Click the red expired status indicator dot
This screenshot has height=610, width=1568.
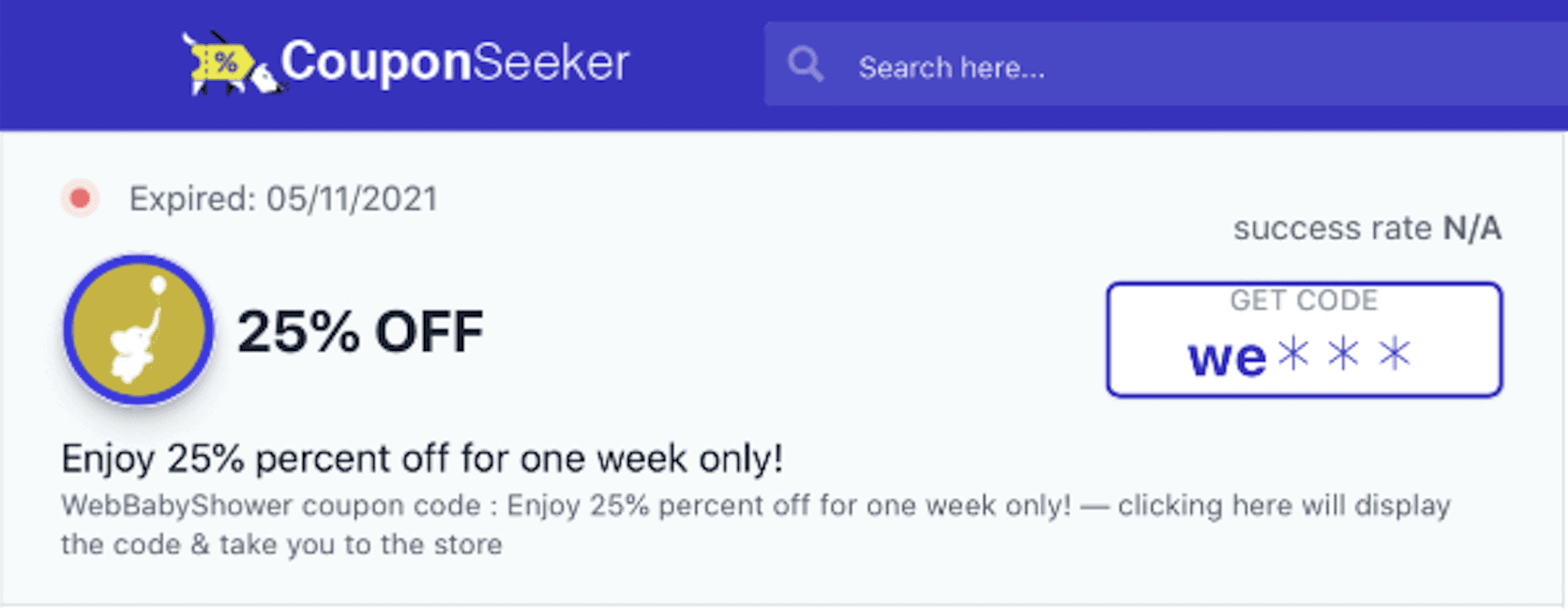pyautogui.click(x=80, y=197)
